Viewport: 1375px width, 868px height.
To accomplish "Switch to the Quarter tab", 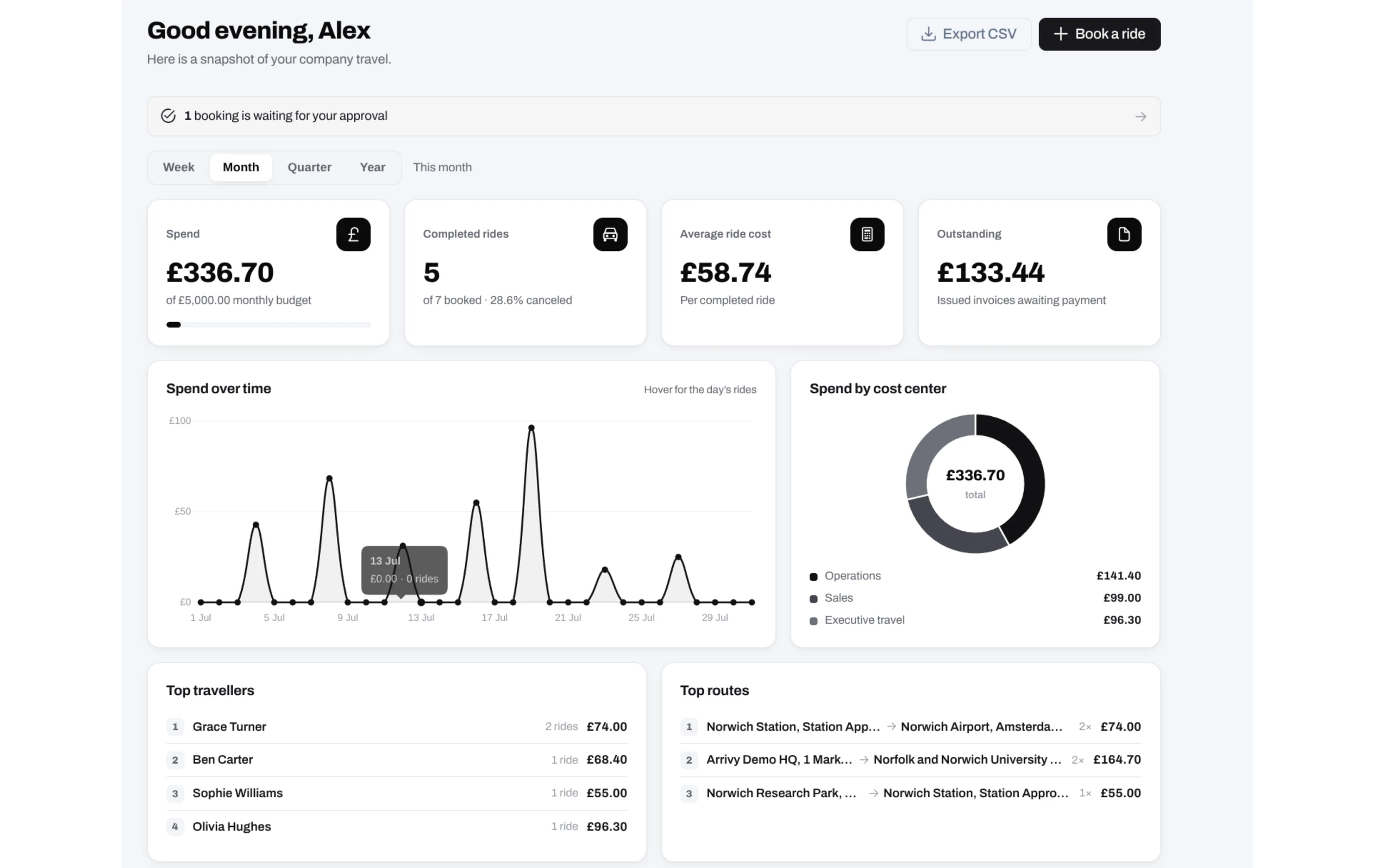I will (309, 167).
